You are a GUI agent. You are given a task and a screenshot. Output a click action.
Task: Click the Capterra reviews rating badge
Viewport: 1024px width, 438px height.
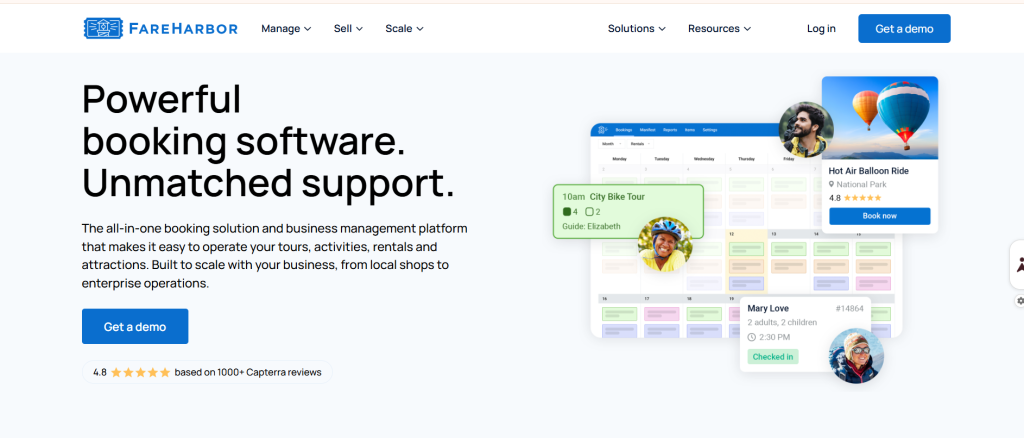tap(207, 372)
